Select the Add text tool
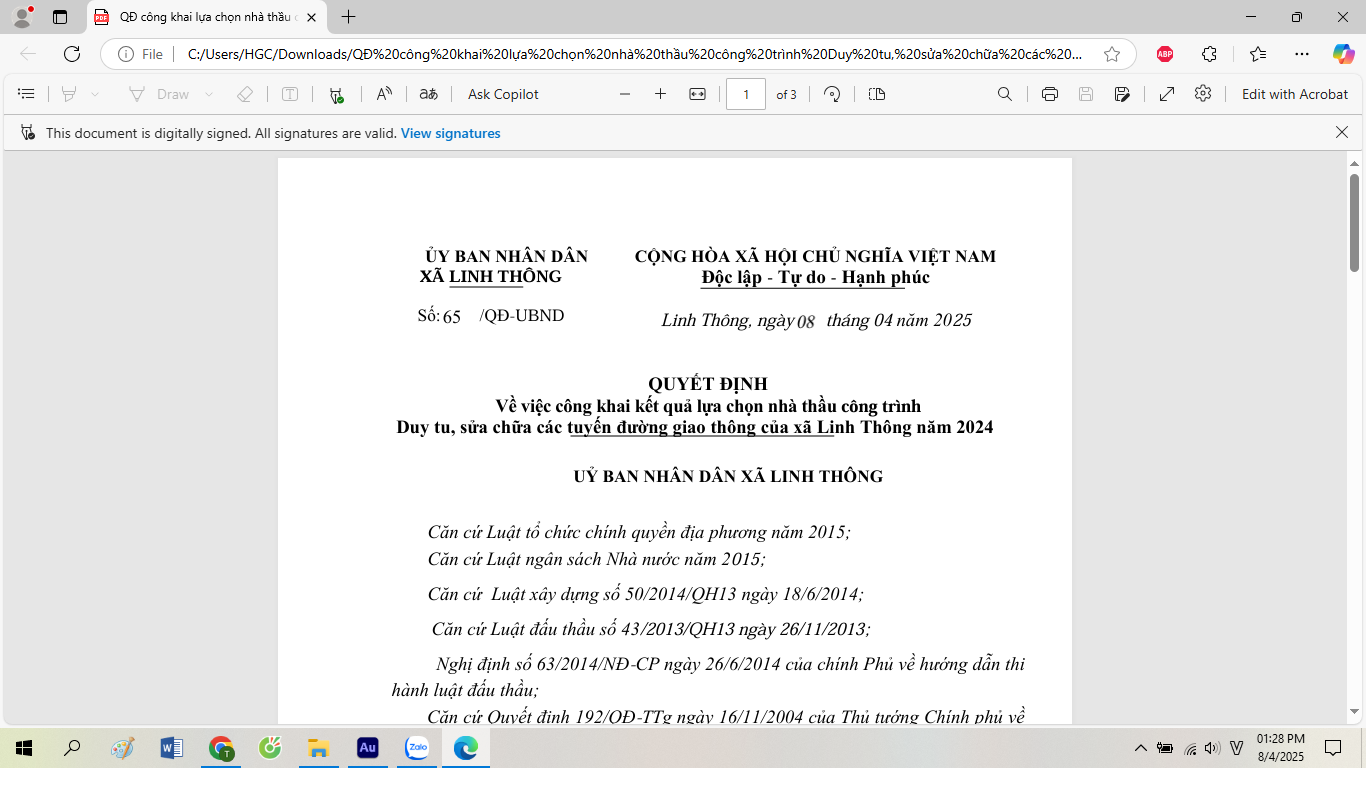The image size is (1366, 786). (x=290, y=94)
